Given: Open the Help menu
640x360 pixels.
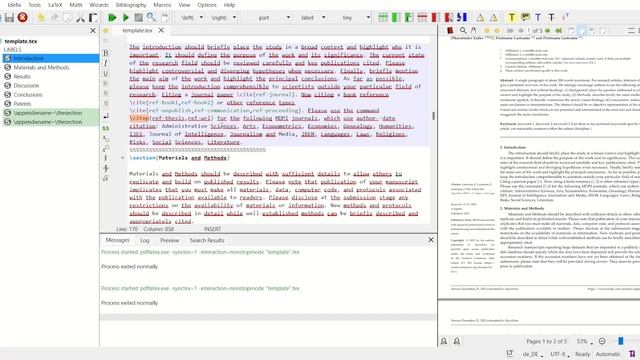Looking at the screenshot, I should [229, 5].
